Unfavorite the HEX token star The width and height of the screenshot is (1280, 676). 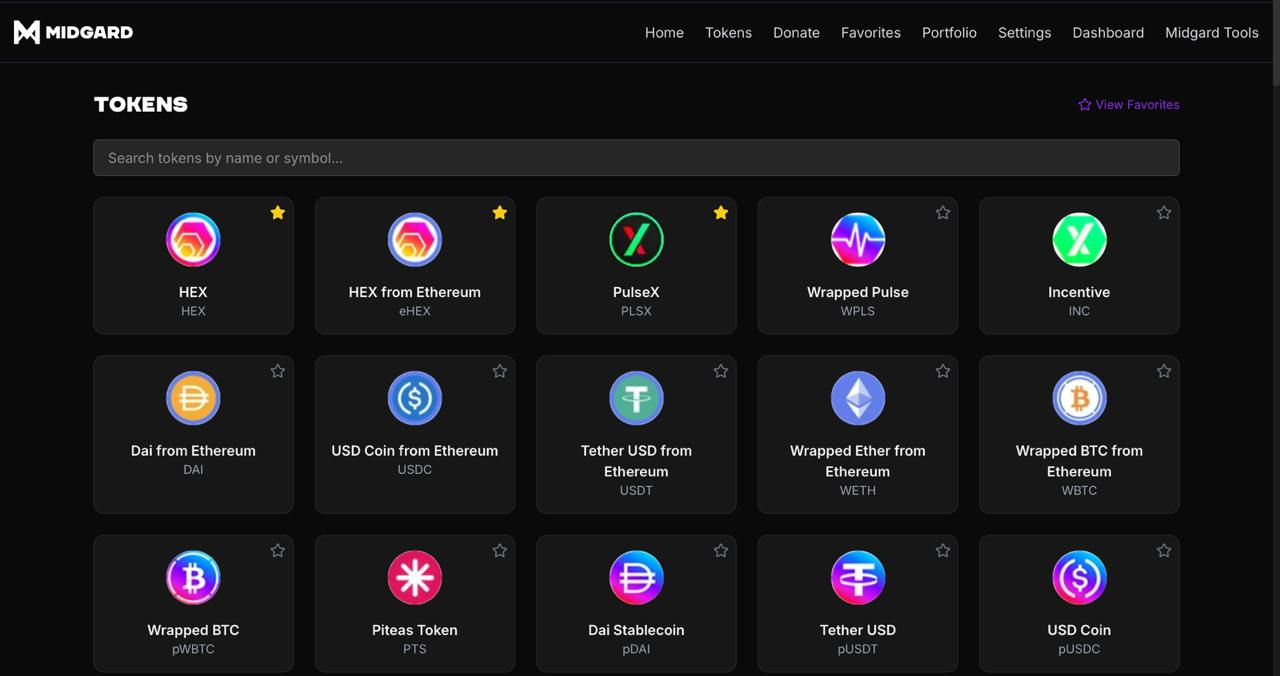278,213
